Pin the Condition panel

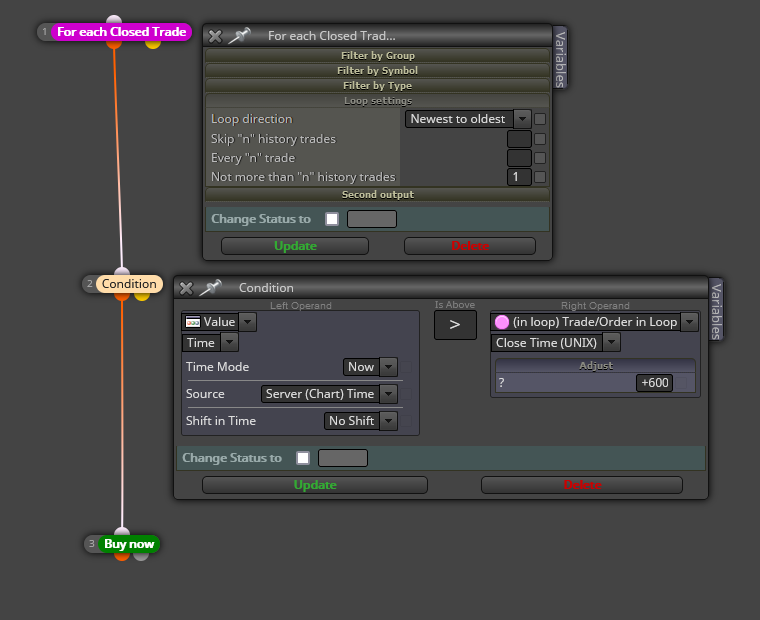point(210,287)
